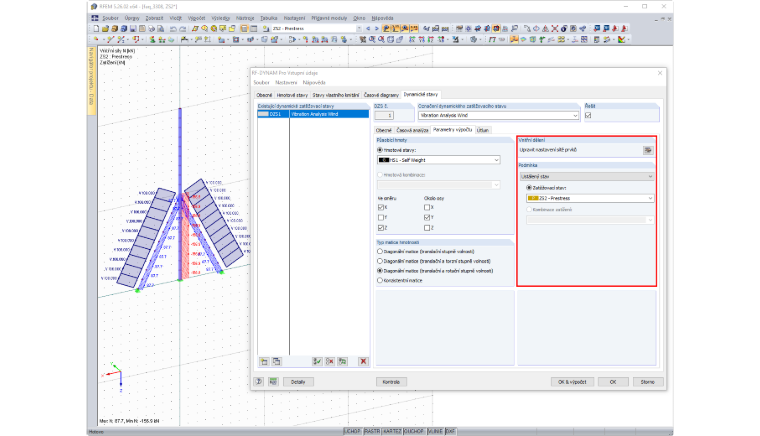This screenshot has height=436, width=760.
Task: Toggle UCHOP in the status bar
Action: [352, 431]
